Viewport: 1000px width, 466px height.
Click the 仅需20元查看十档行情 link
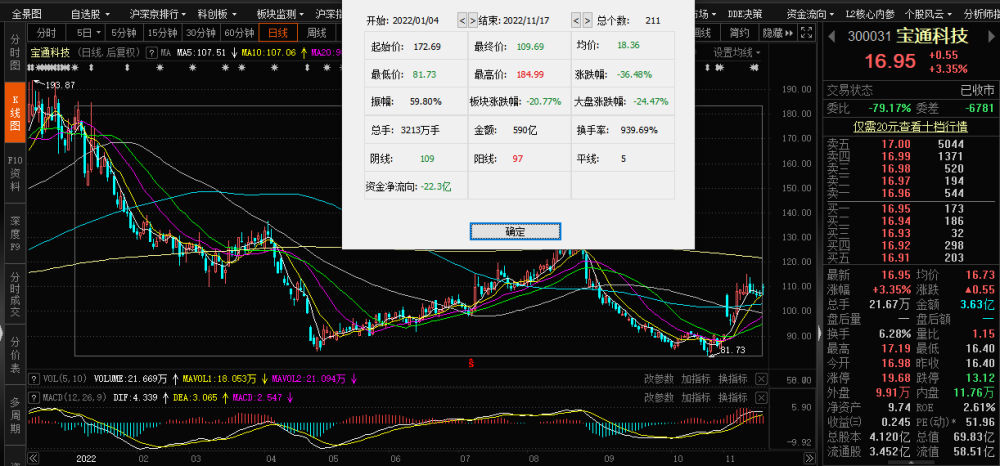910,126
